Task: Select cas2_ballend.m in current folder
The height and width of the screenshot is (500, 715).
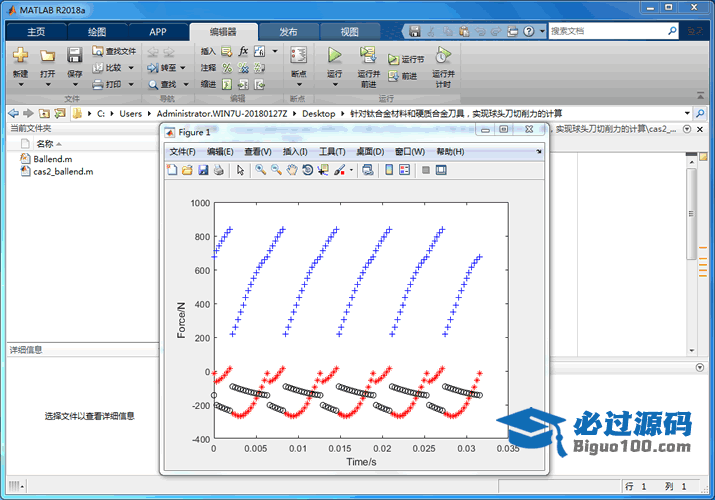Action: click(x=63, y=171)
